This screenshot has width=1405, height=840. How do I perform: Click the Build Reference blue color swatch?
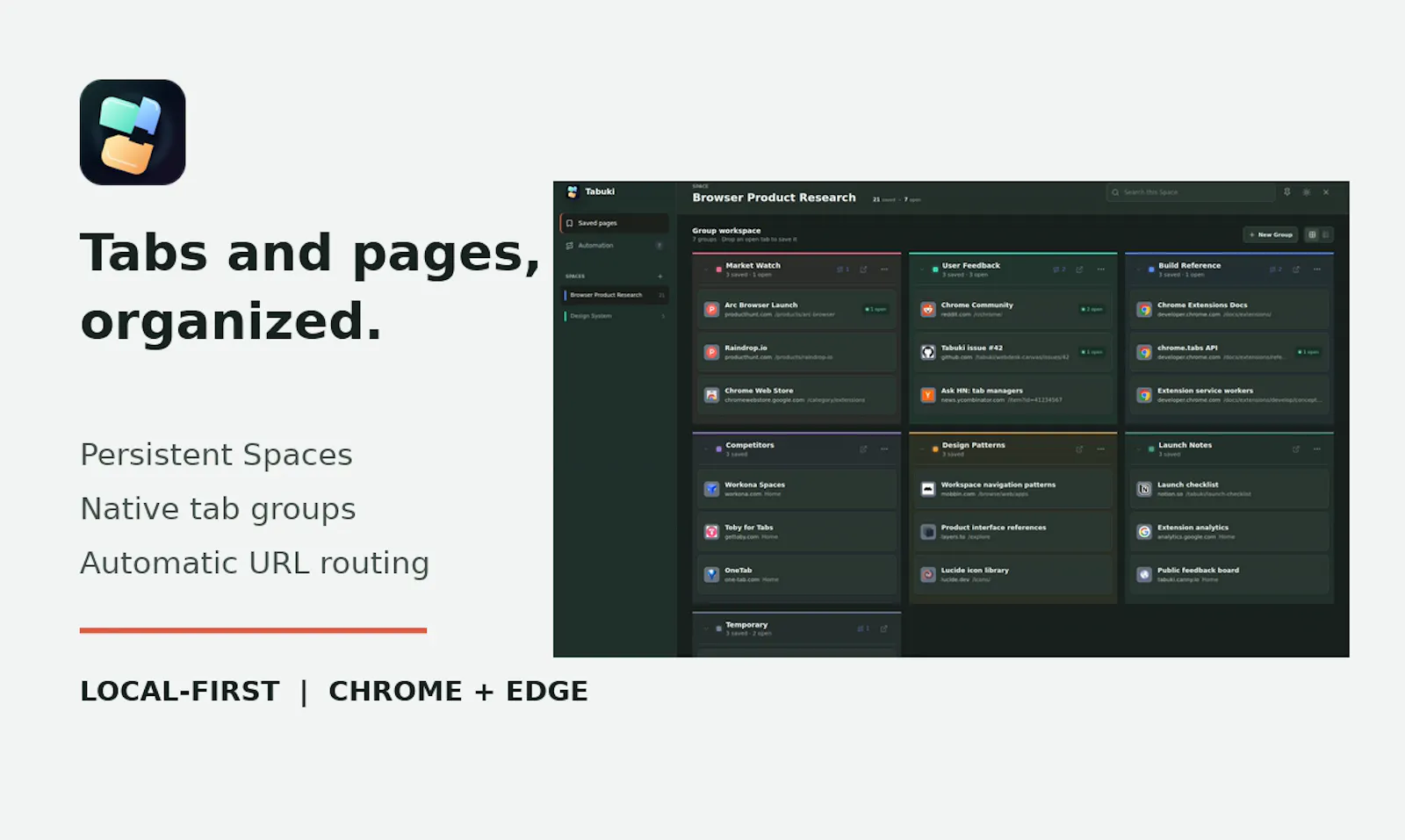[x=1151, y=269]
